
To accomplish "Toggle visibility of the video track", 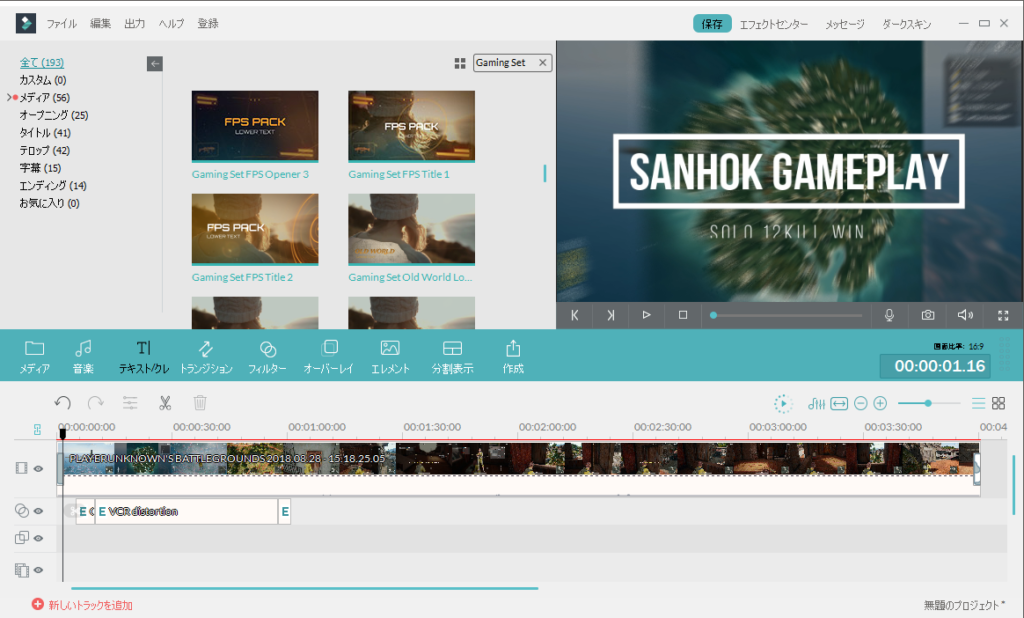I will pyautogui.click(x=39, y=468).
